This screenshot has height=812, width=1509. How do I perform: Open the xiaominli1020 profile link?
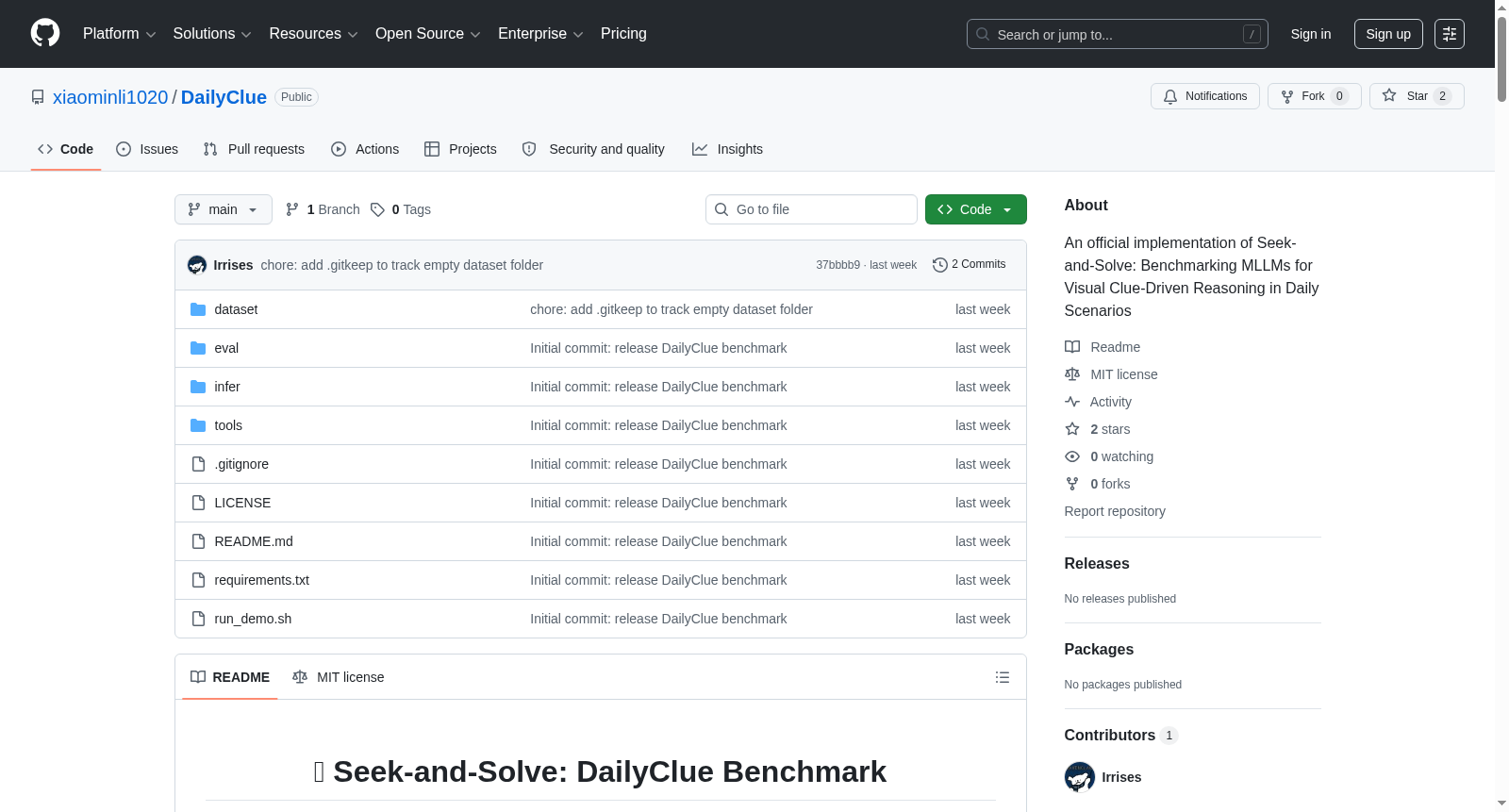[110, 97]
